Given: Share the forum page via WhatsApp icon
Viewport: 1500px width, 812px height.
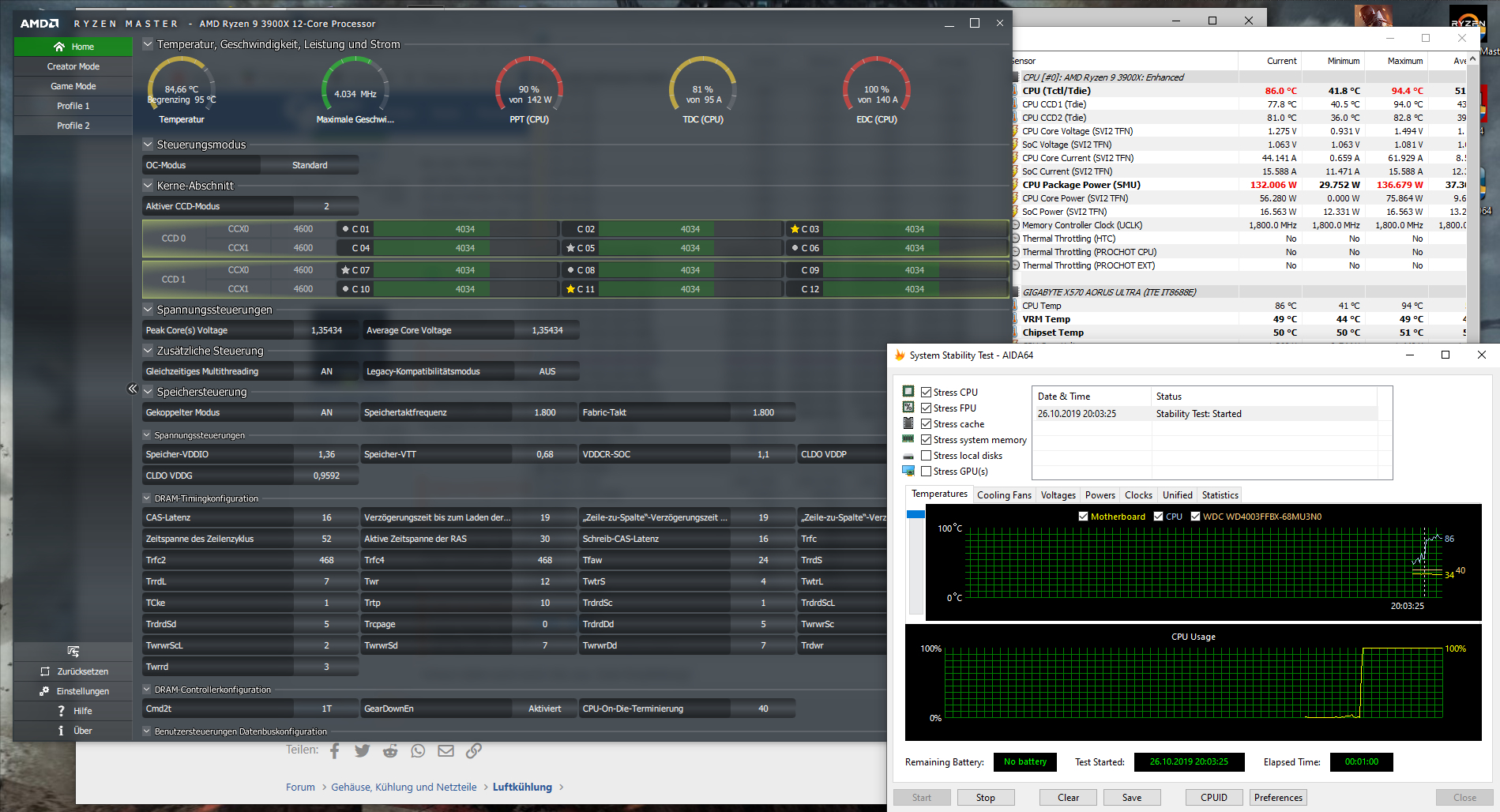Looking at the screenshot, I should coord(418,750).
